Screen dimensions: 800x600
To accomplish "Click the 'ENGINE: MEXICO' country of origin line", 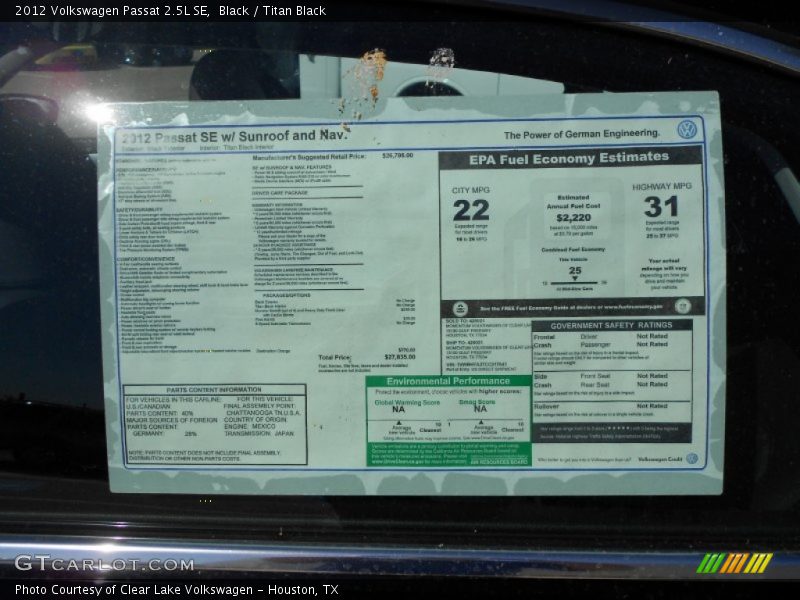I will click(x=249, y=427).
